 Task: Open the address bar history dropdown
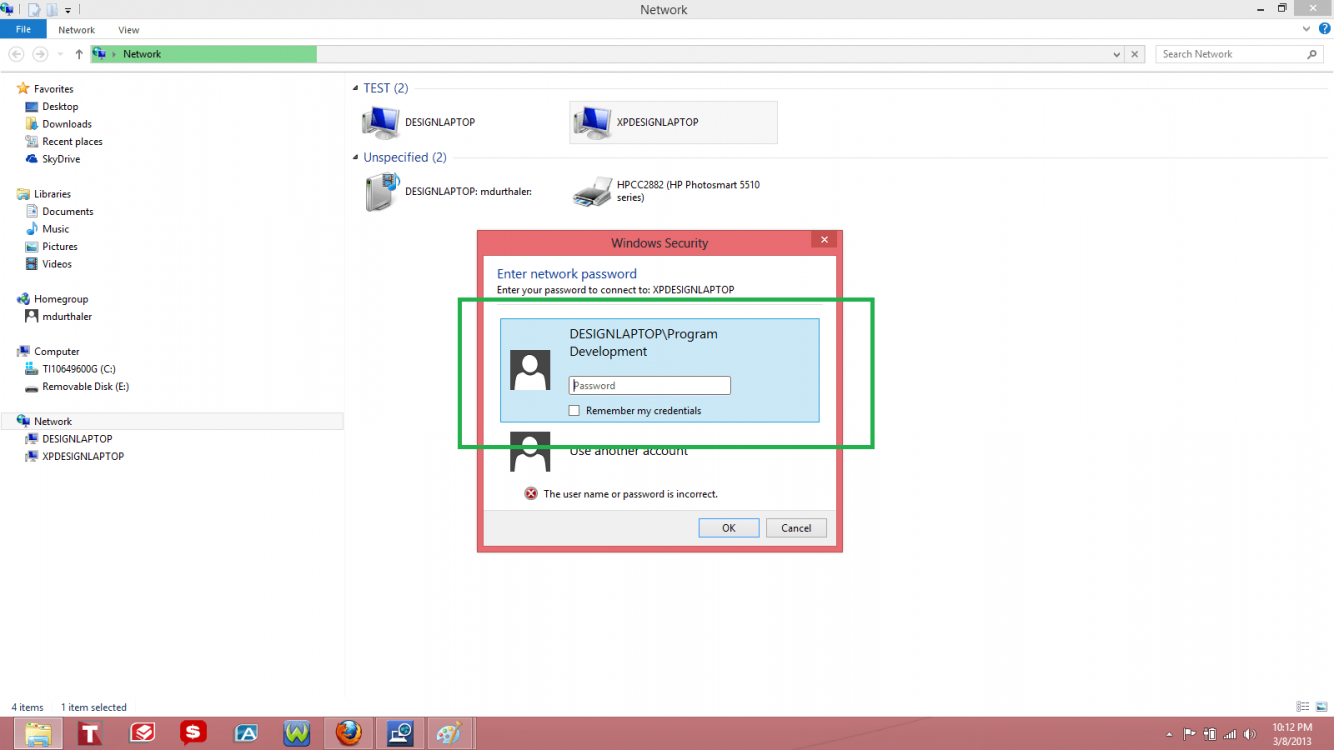[1117, 54]
